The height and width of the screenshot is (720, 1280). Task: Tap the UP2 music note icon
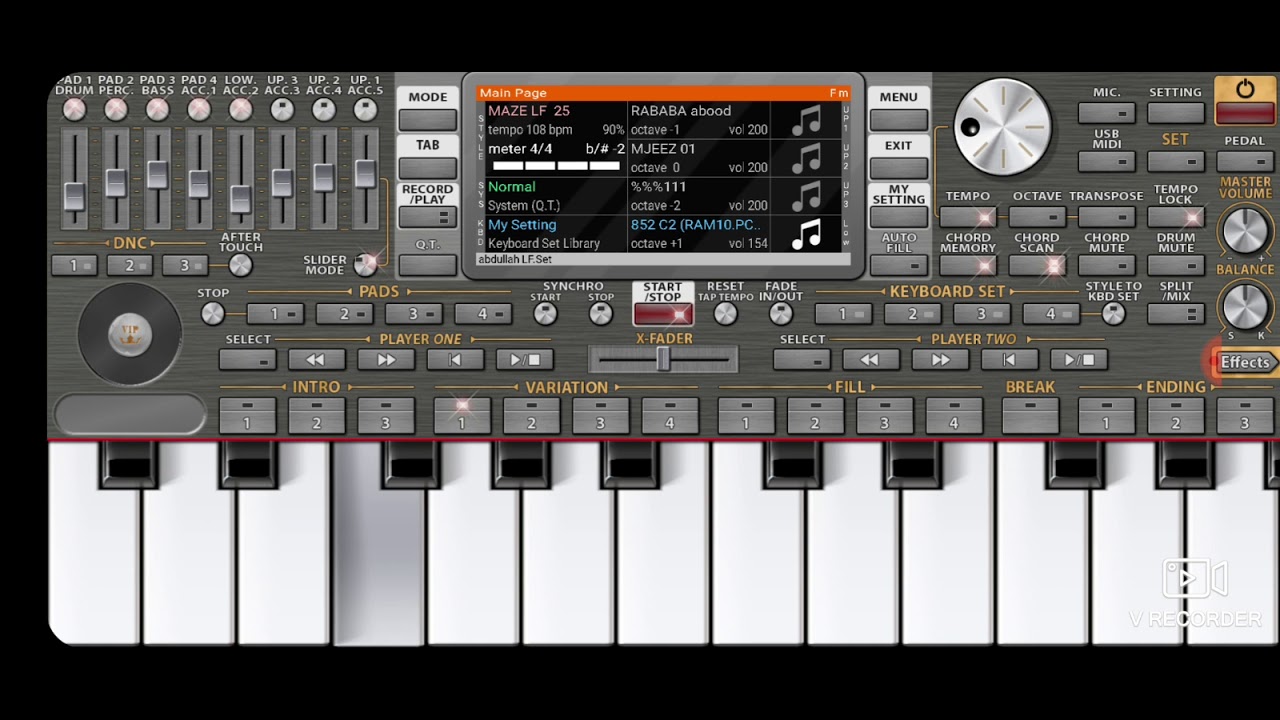pyautogui.click(x=806, y=158)
